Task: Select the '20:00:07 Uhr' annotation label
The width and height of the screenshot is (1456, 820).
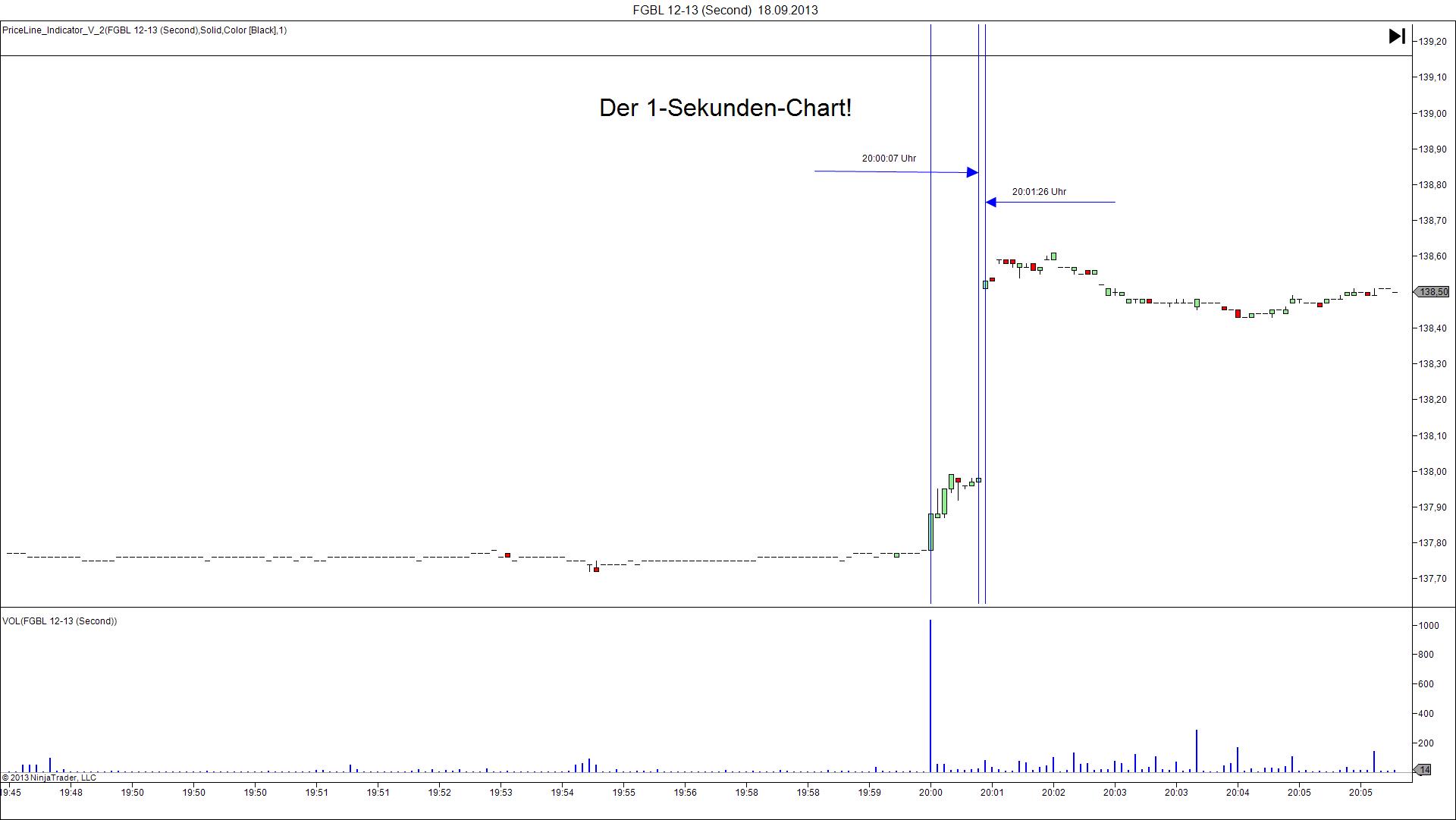Action: (x=889, y=159)
